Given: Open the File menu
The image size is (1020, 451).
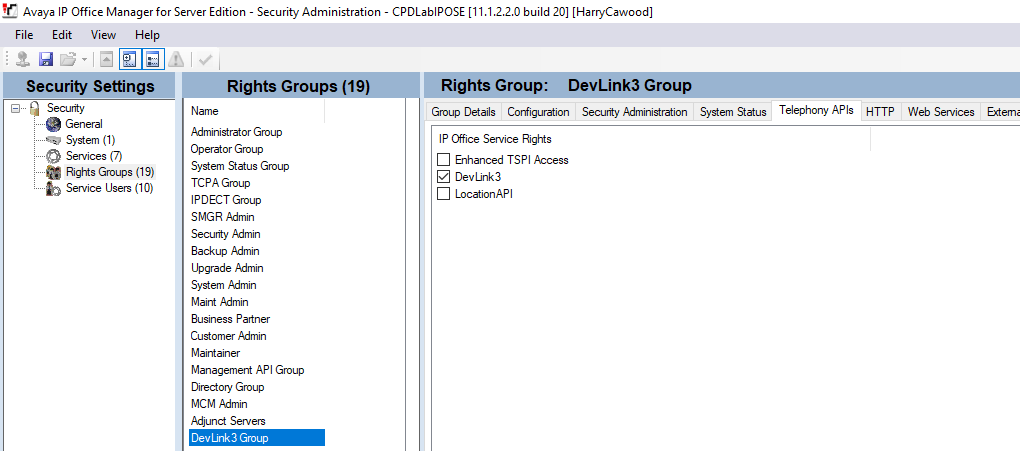Looking at the screenshot, I should (24, 35).
